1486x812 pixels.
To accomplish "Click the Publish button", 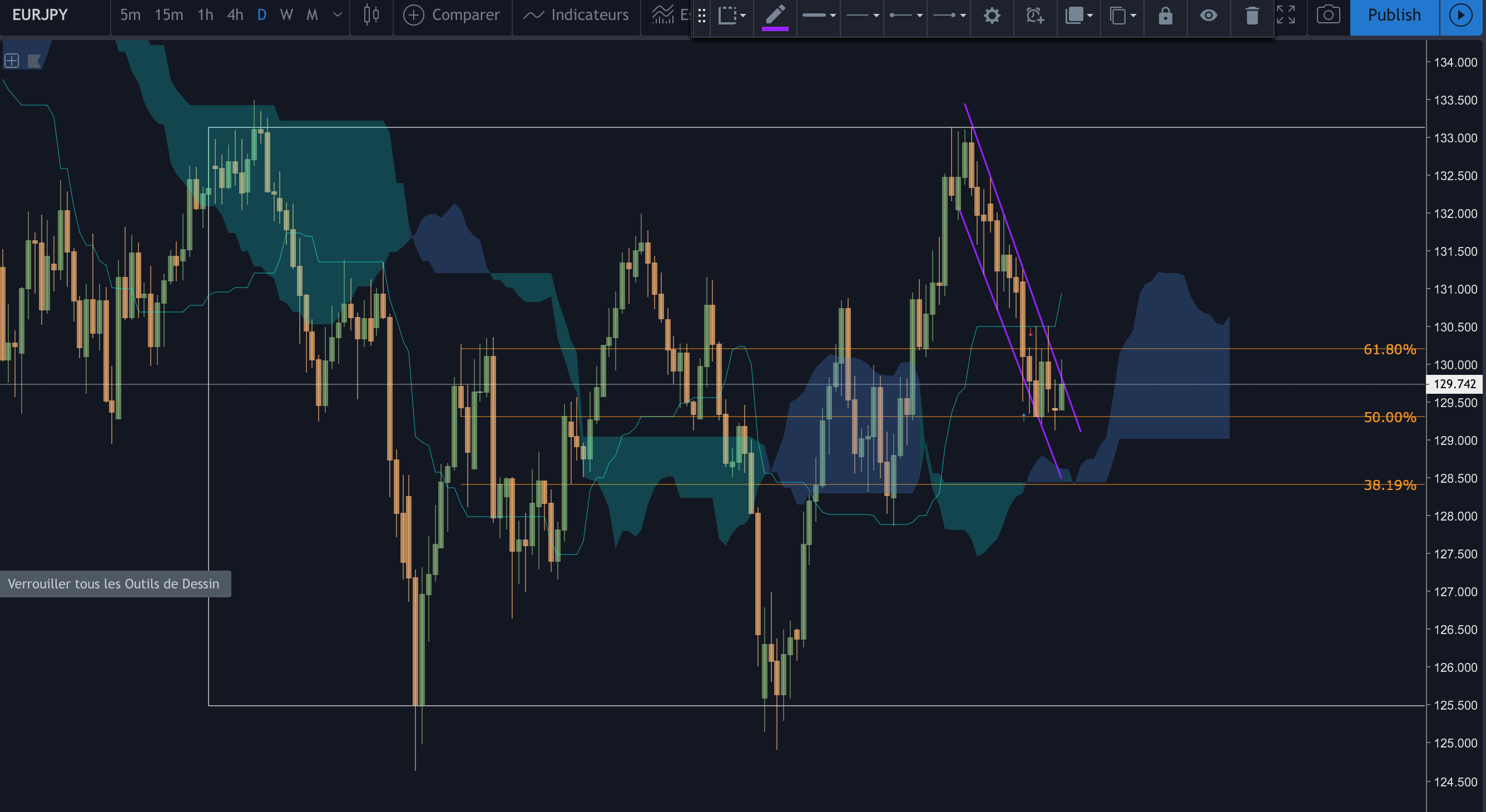I will (1394, 15).
